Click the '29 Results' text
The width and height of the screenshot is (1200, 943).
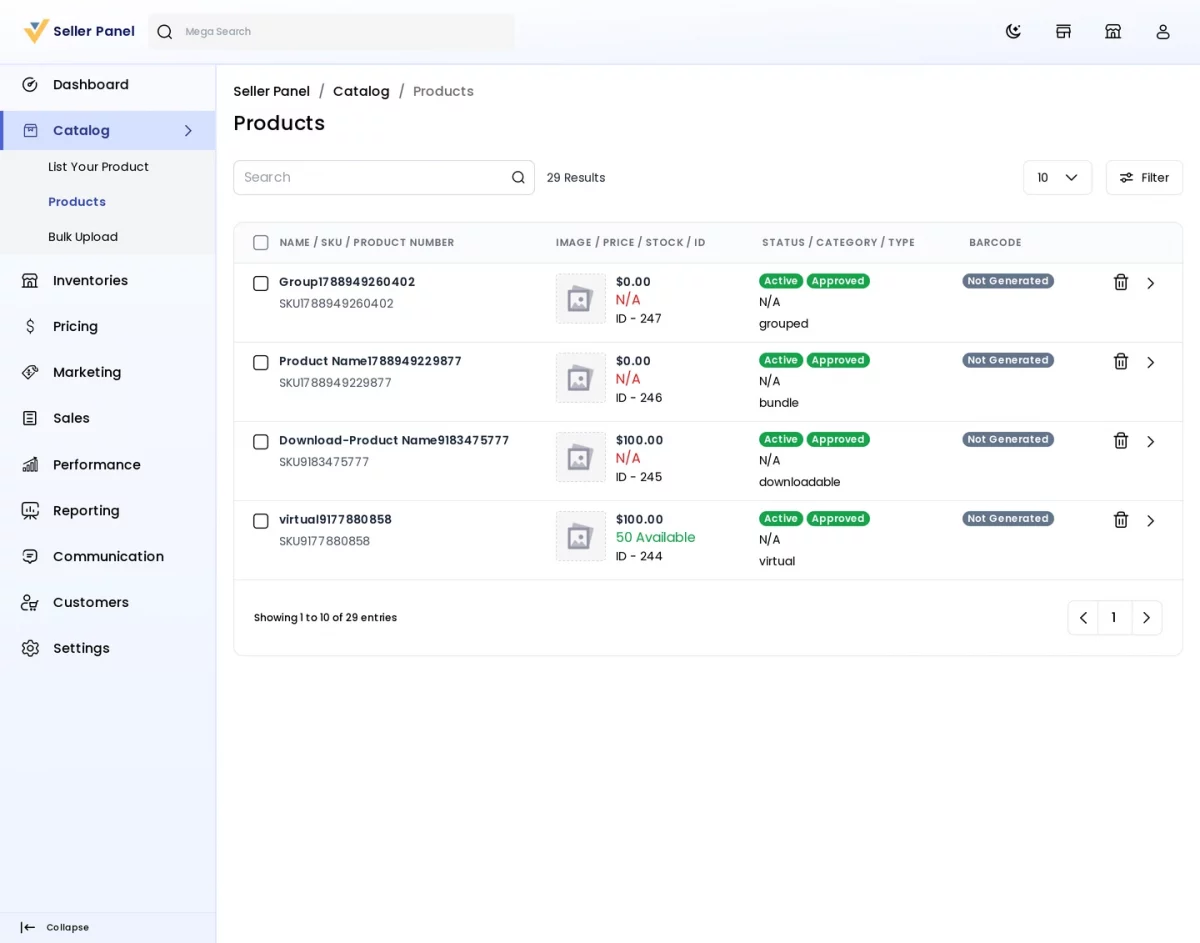pos(576,178)
